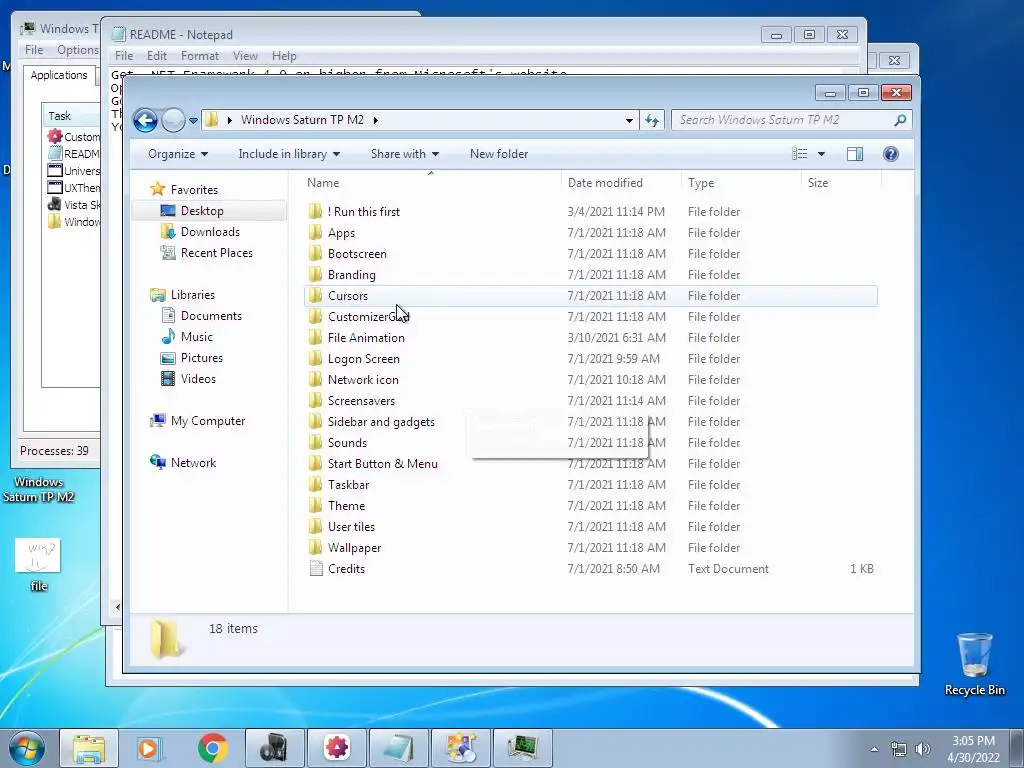Image resolution: width=1024 pixels, height=768 pixels.
Task: Sort by the Name column header
Action: click(x=323, y=184)
